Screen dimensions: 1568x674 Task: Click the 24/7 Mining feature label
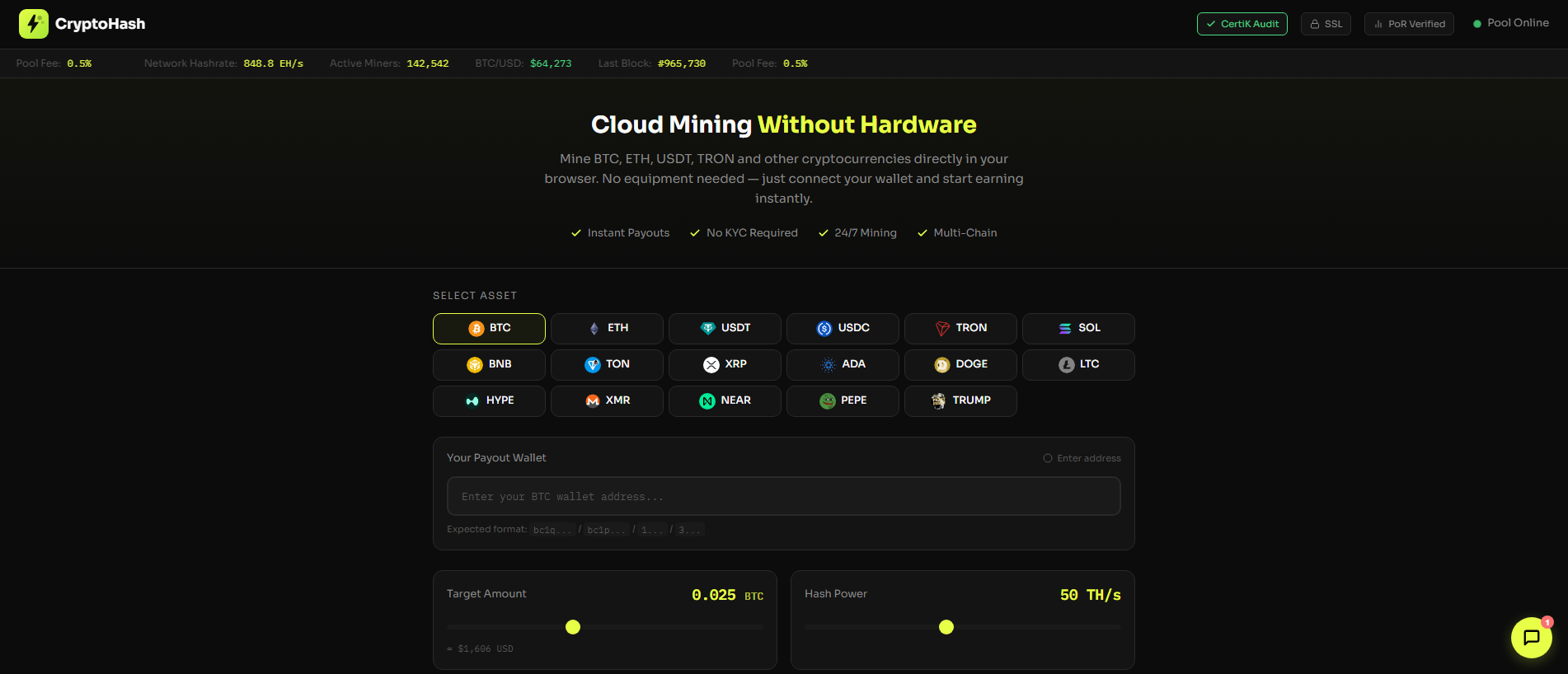coord(866,233)
